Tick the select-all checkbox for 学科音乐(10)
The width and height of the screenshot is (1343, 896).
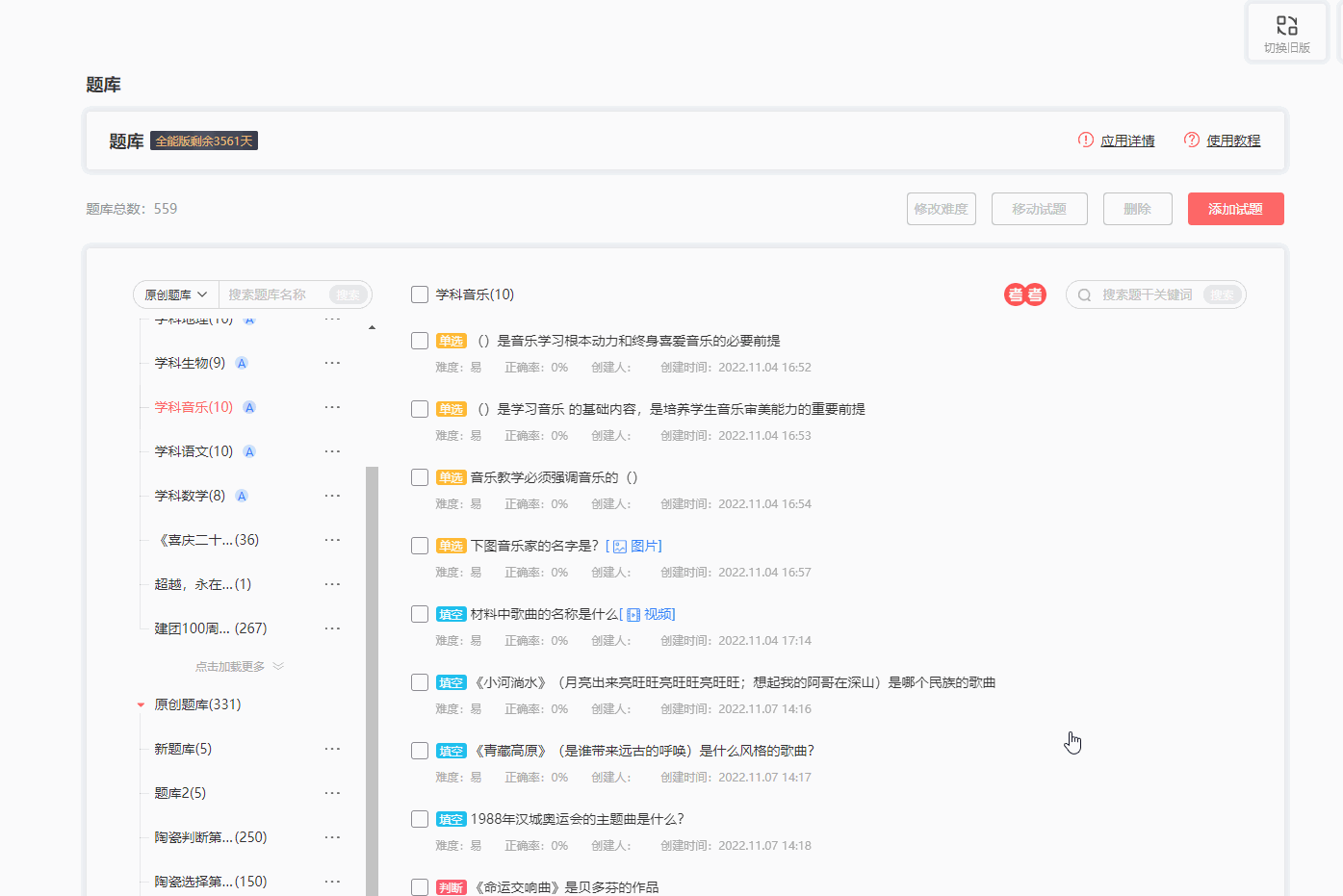[420, 294]
